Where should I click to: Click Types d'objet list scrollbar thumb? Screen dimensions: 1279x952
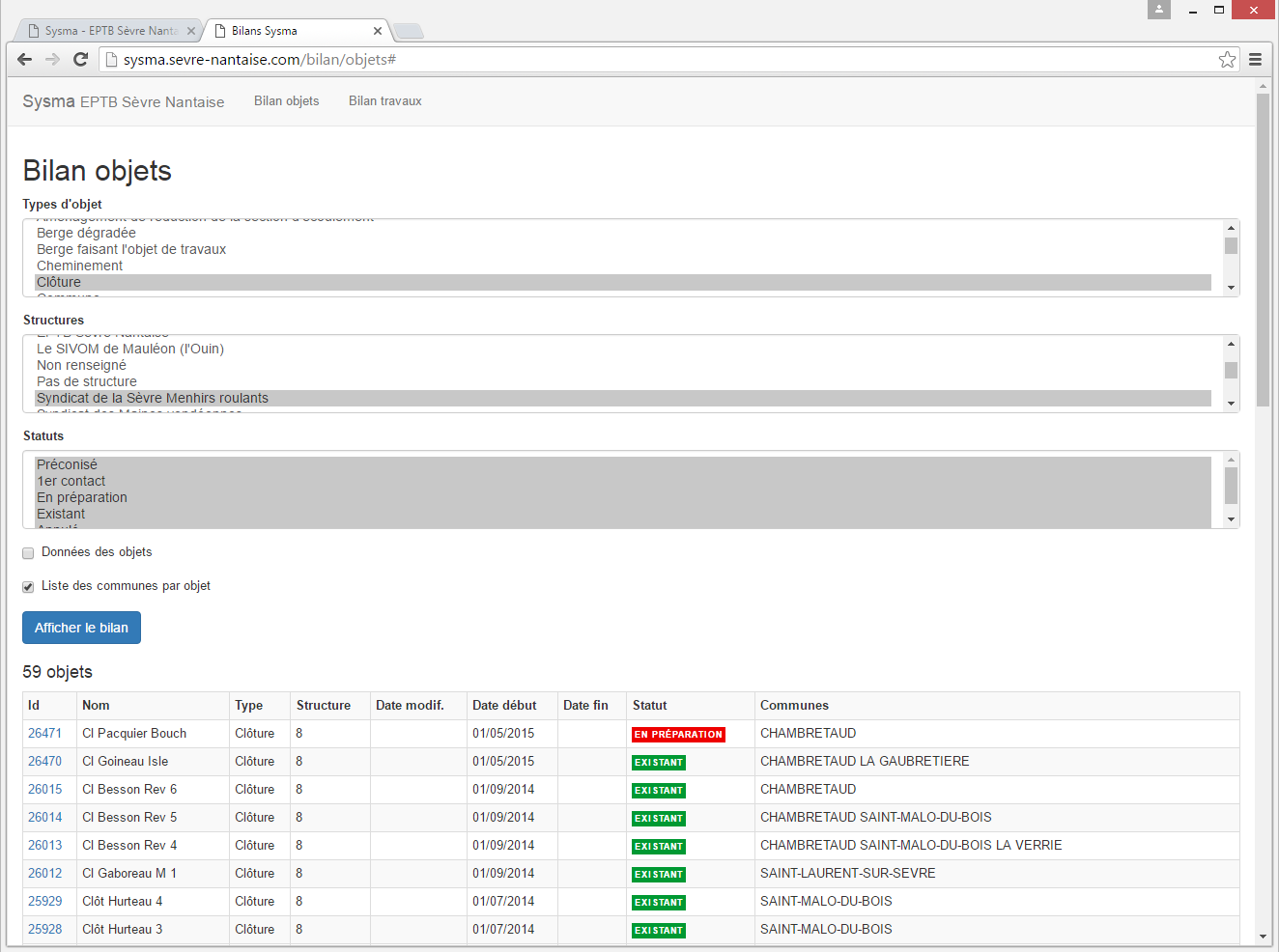tap(1231, 245)
